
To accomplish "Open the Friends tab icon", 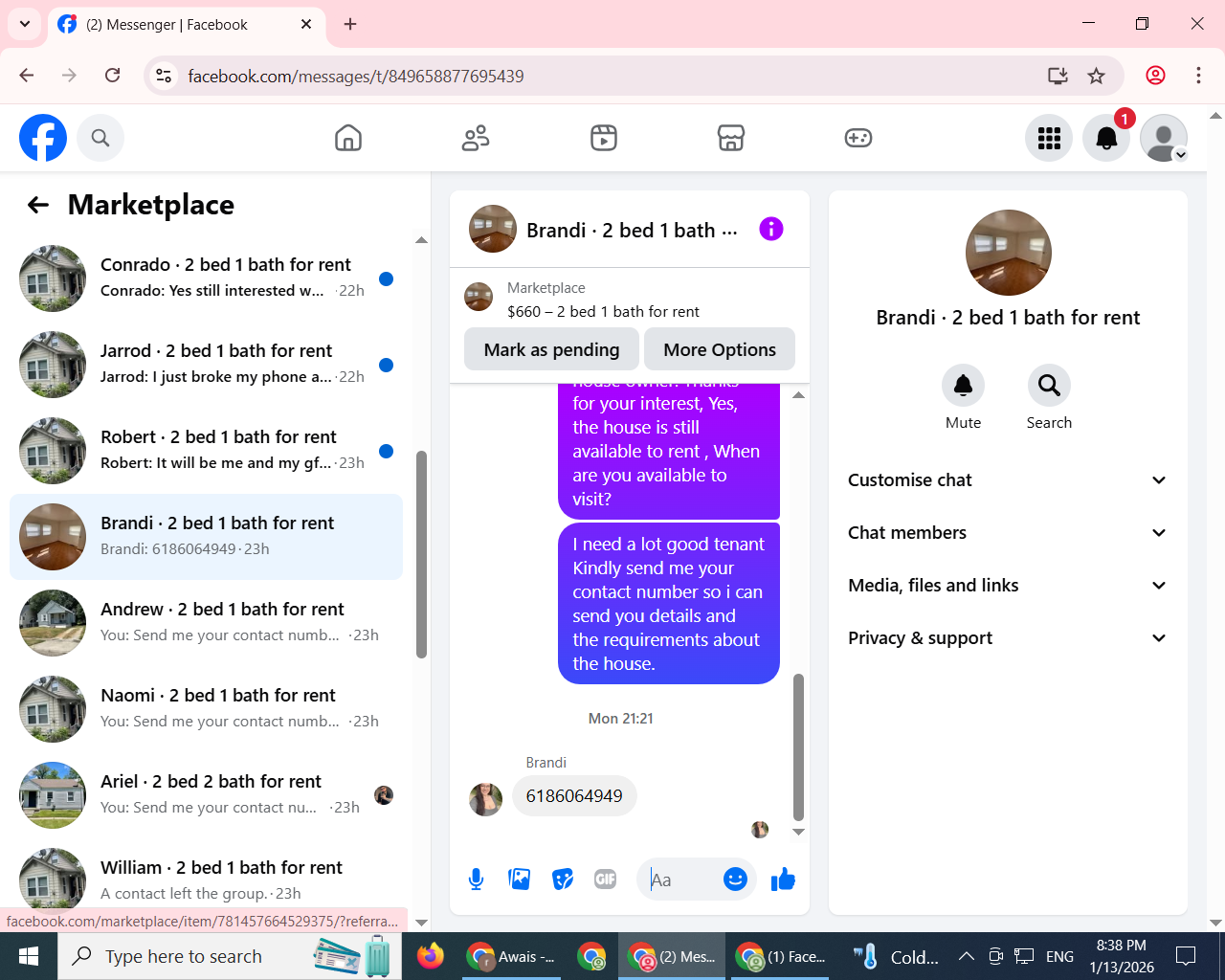I will pos(476,138).
